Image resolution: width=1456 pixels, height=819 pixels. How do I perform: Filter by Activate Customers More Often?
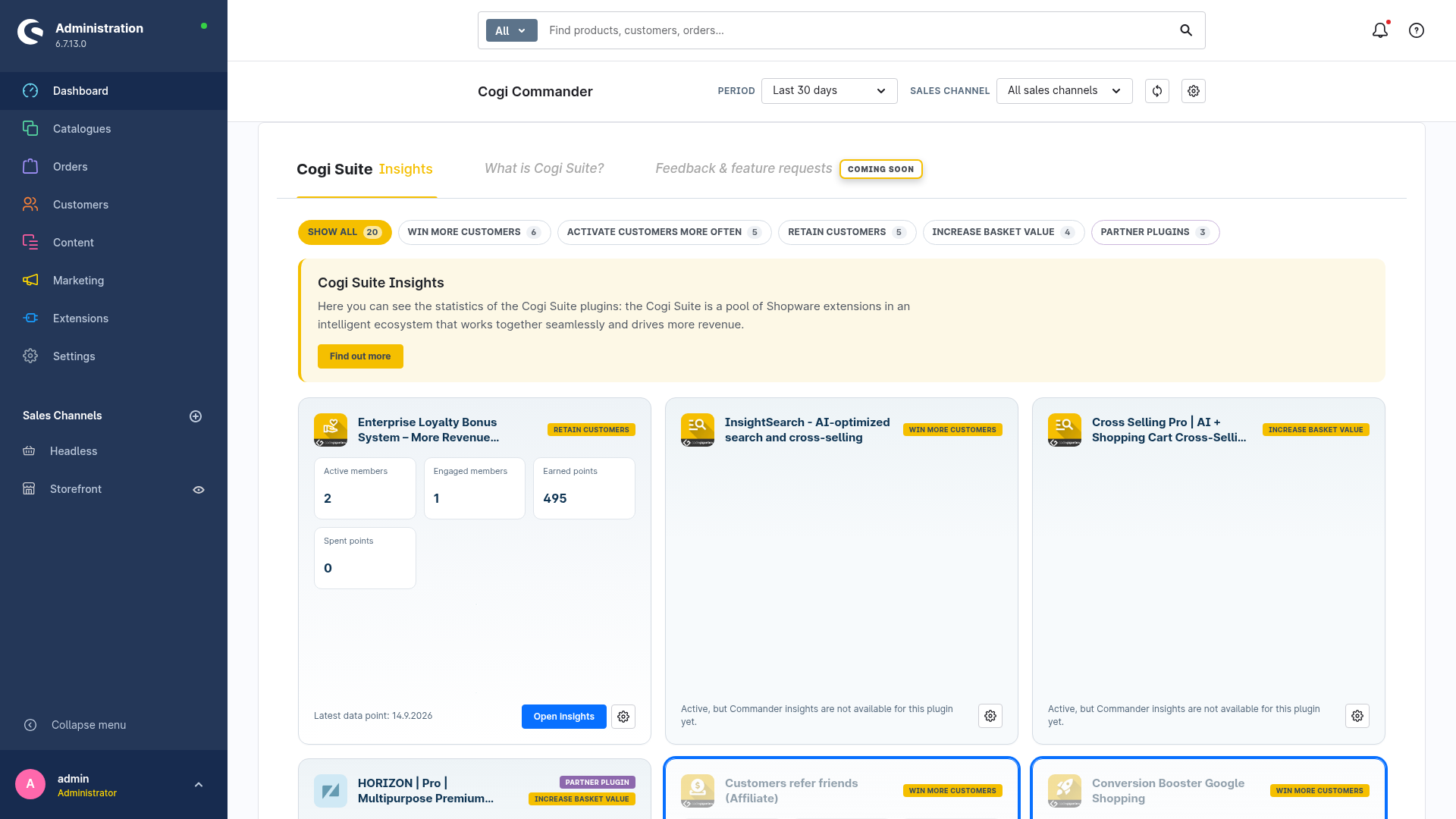click(x=664, y=232)
